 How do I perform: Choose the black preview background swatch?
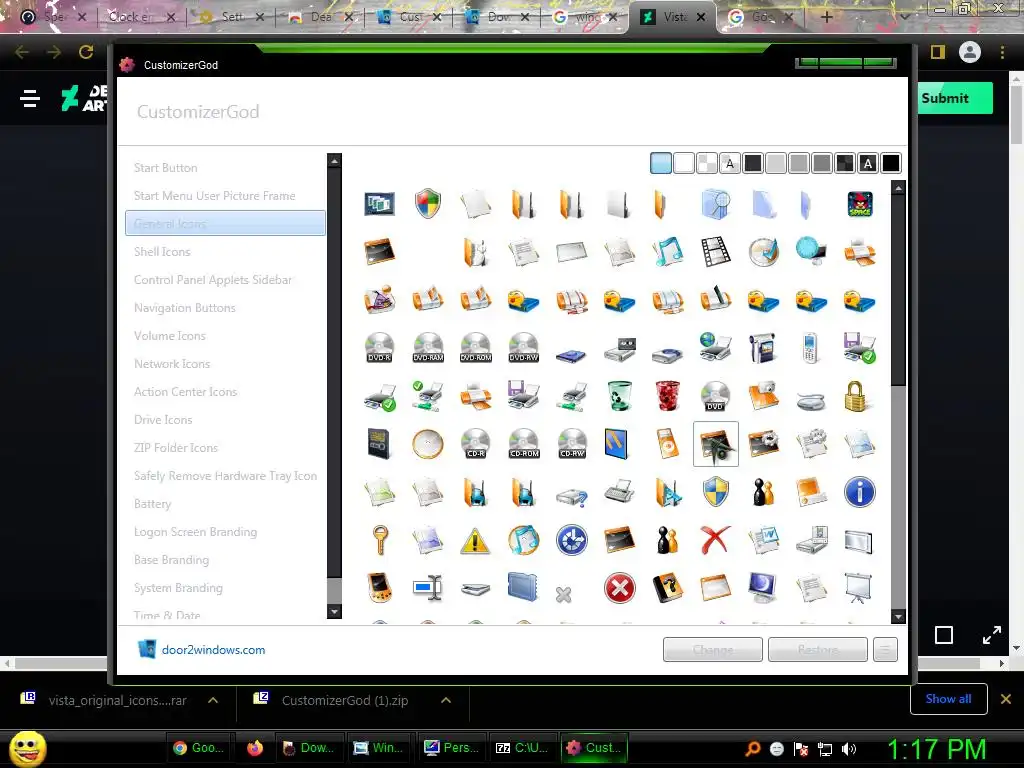(x=891, y=163)
